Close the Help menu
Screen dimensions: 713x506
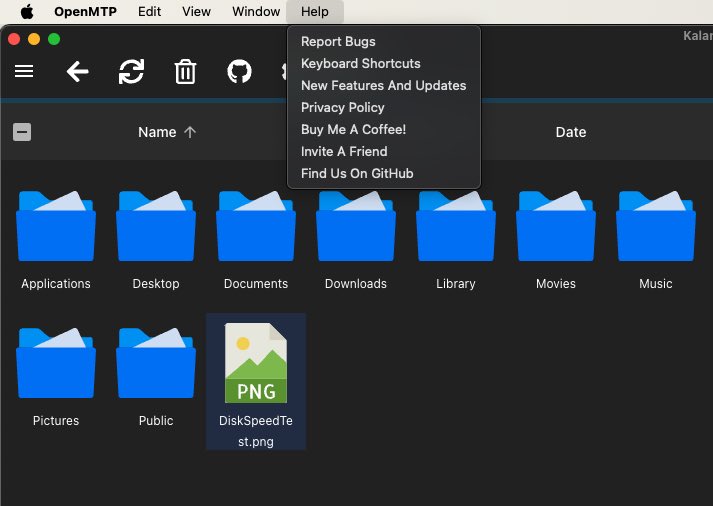pos(315,11)
